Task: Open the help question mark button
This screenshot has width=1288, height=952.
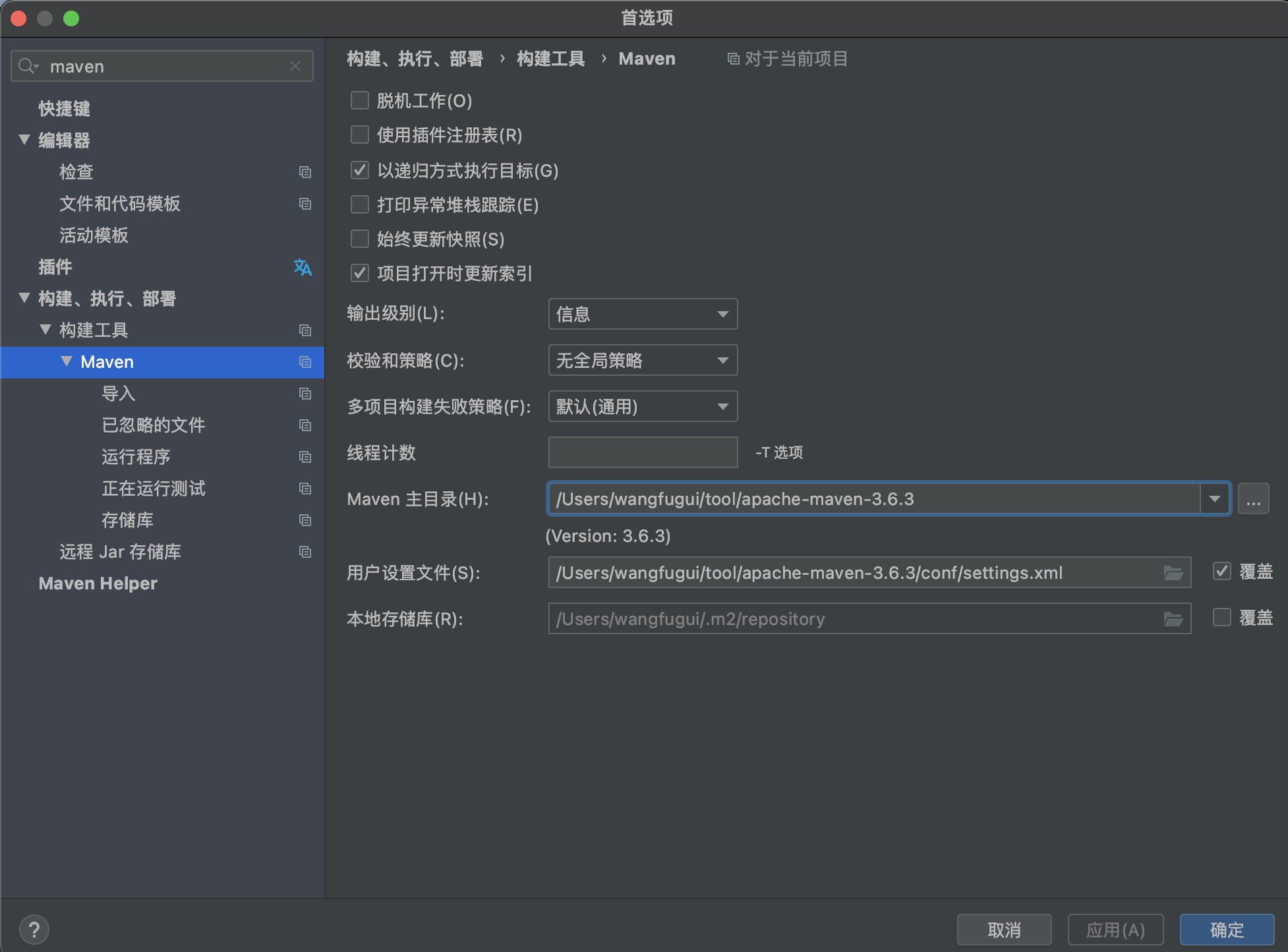Action: (34, 930)
